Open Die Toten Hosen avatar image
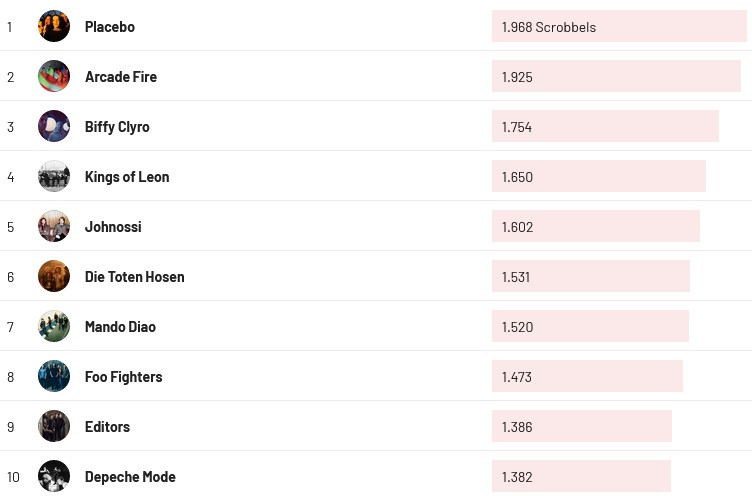The height and width of the screenshot is (496, 752). point(54,276)
